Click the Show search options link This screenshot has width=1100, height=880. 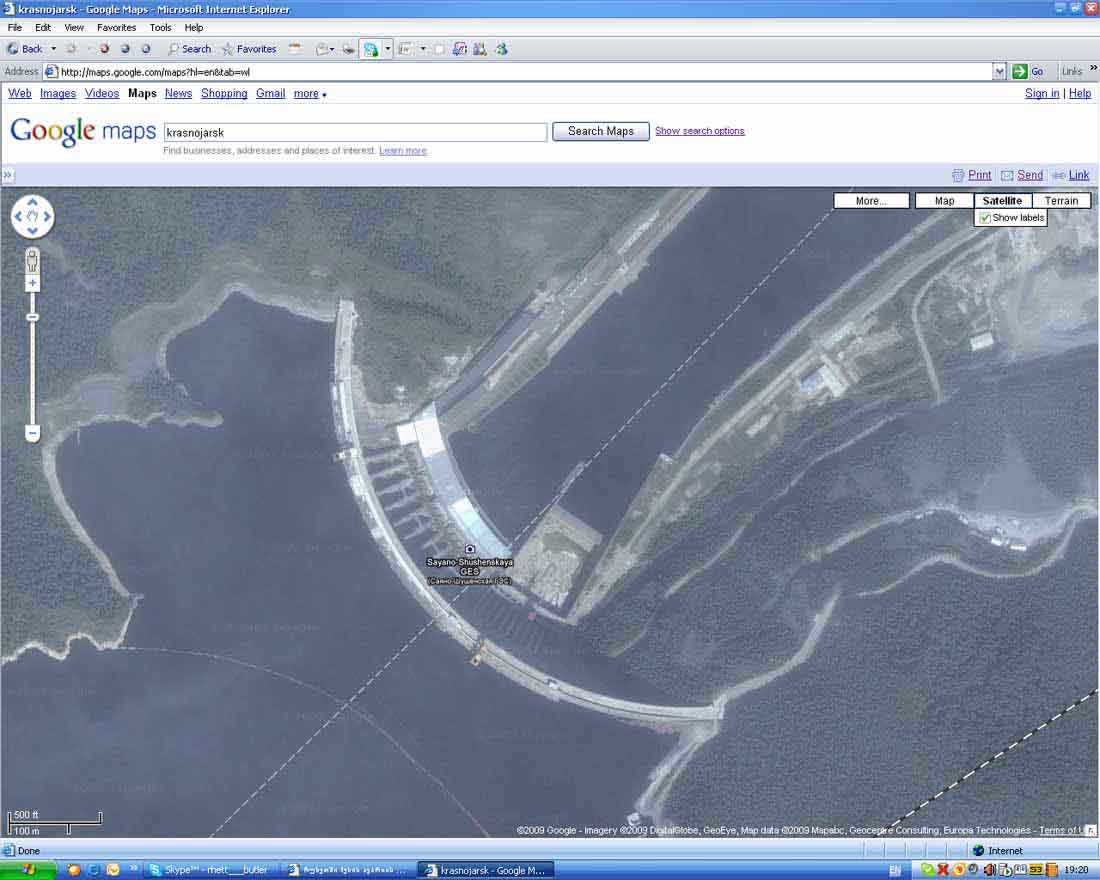point(699,131)
